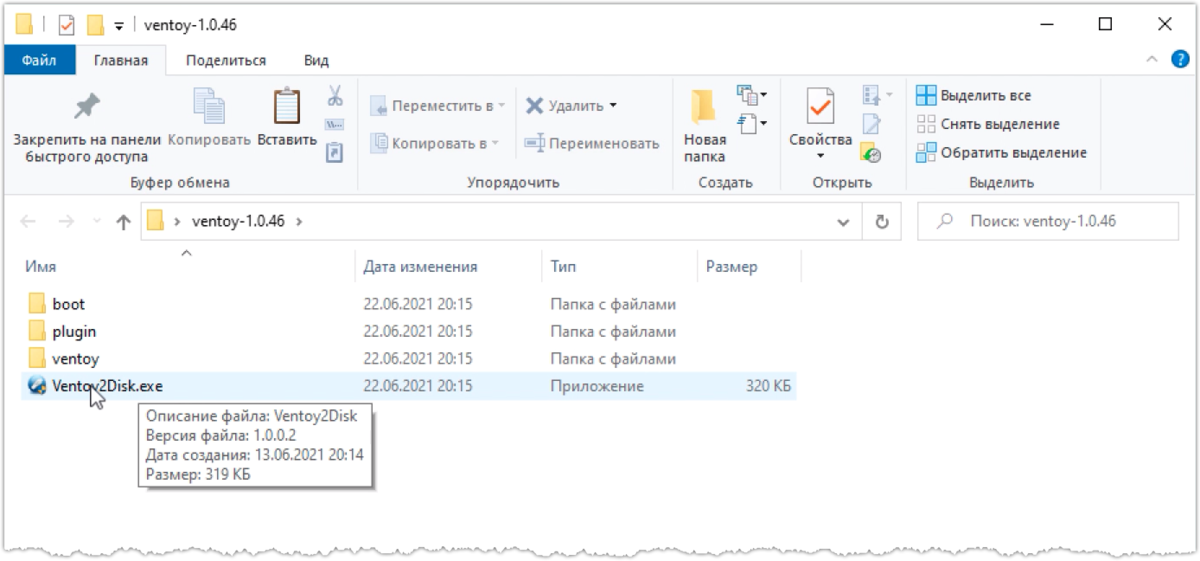Refresh the ventoy-1.0.46 folder view

pyautogui.click(x=882, y=222)
